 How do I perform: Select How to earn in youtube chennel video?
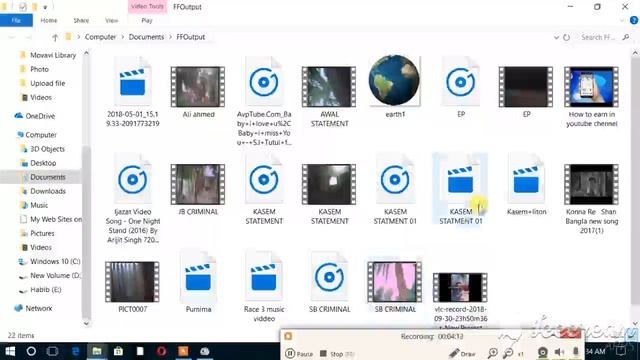(x=591, y=87)
